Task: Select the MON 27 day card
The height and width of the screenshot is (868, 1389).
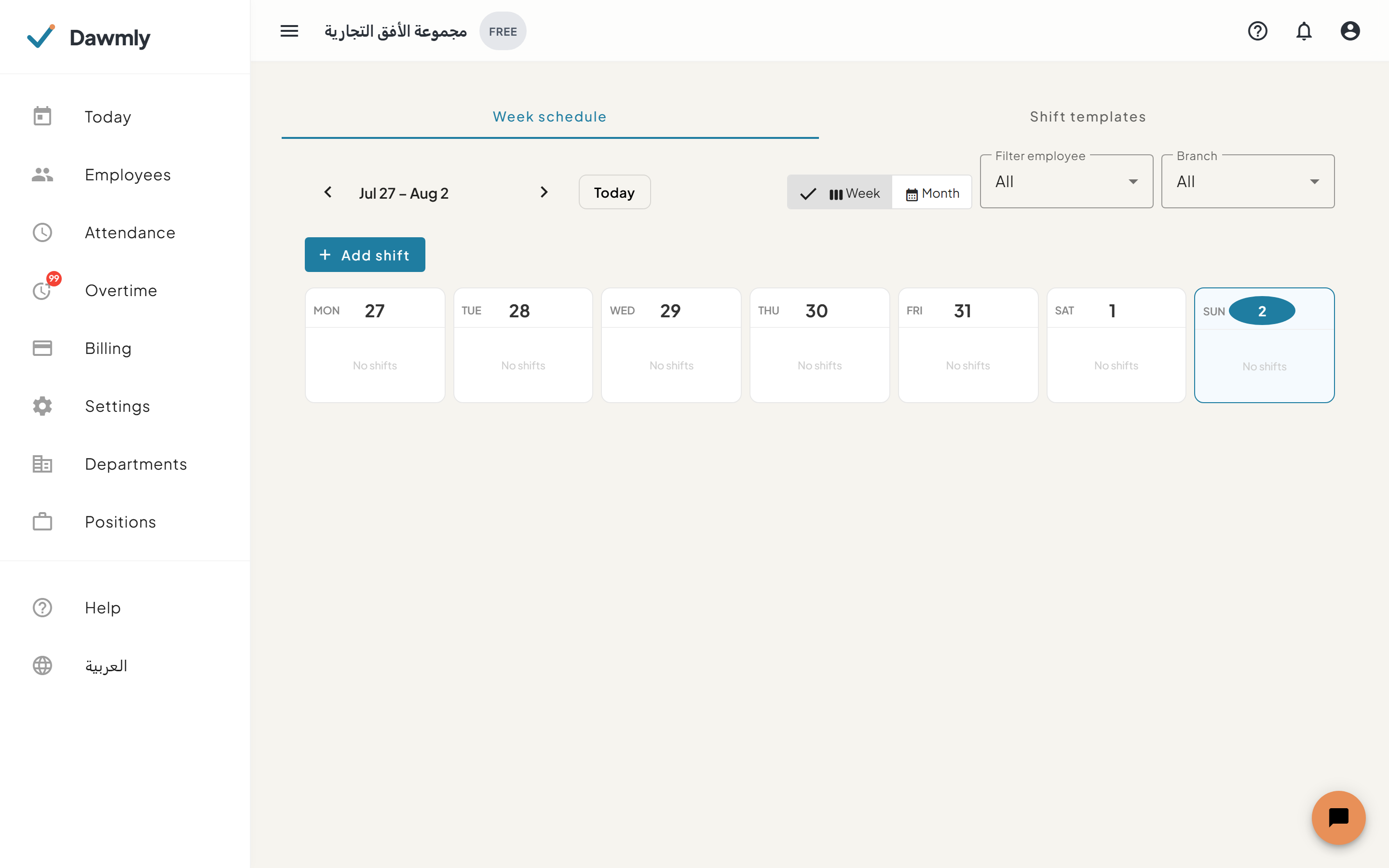Action: [x=375, y=345]
